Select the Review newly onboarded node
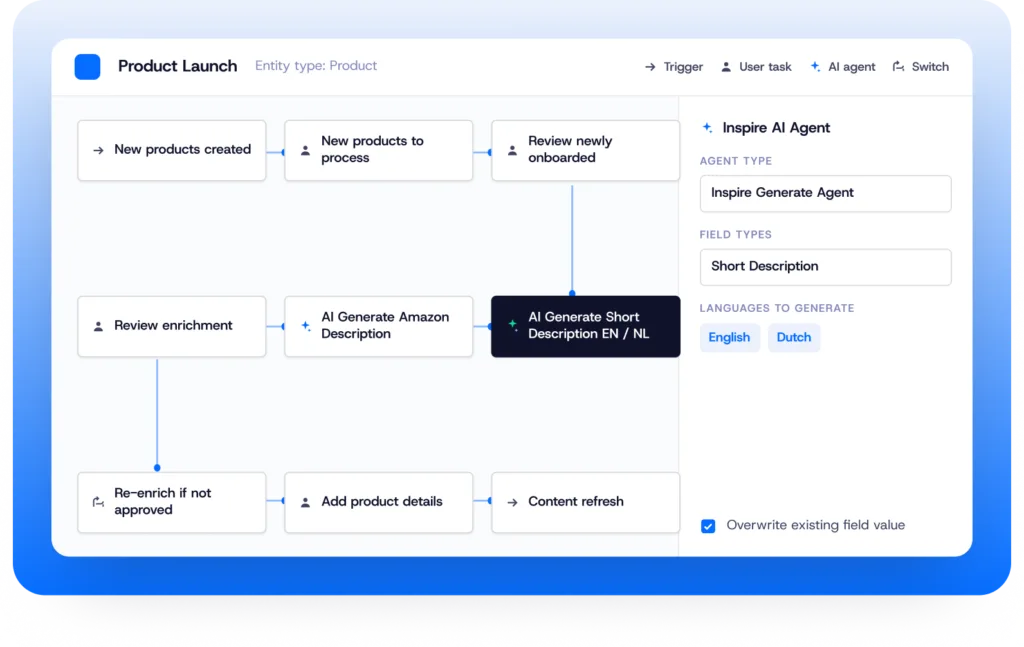1024x647 pixels. (586, 150)
